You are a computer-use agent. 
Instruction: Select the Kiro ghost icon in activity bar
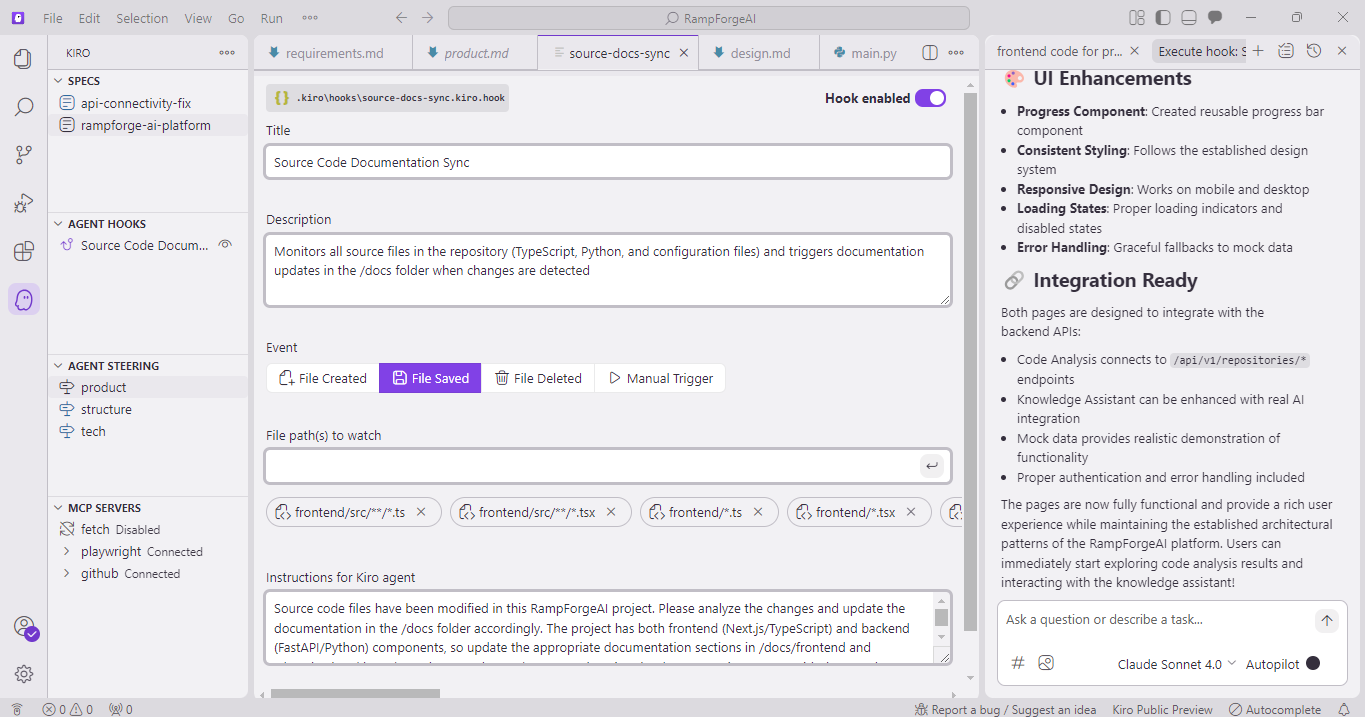(24, 299)
